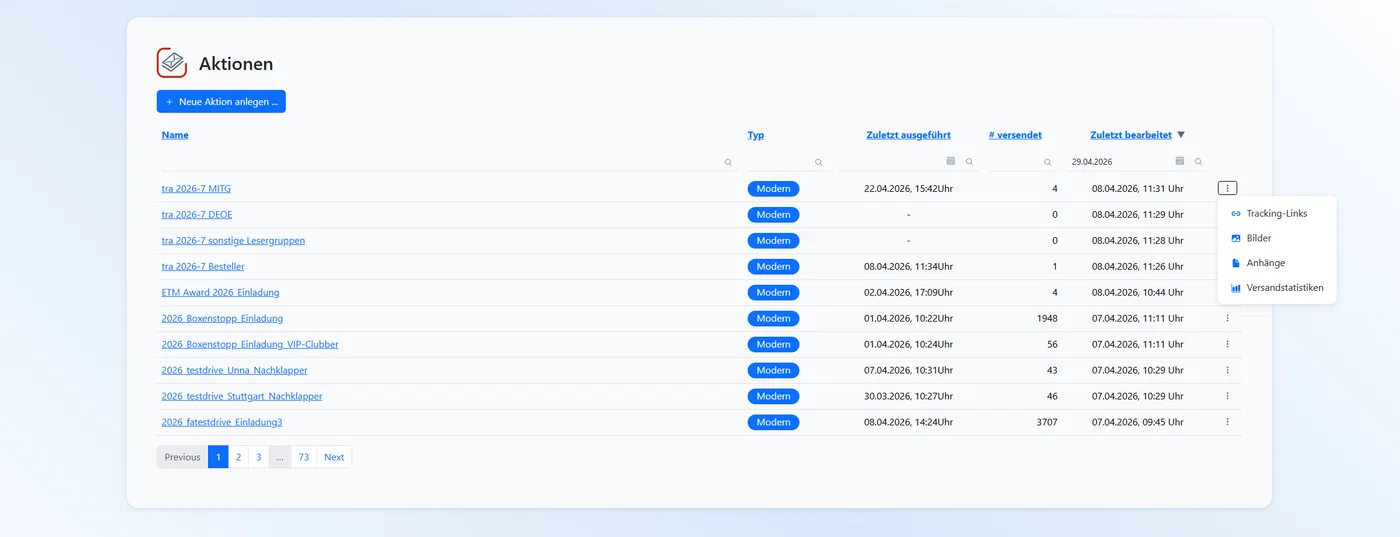
Task: Click the Aktionen page heading
Action: (236, 64)
